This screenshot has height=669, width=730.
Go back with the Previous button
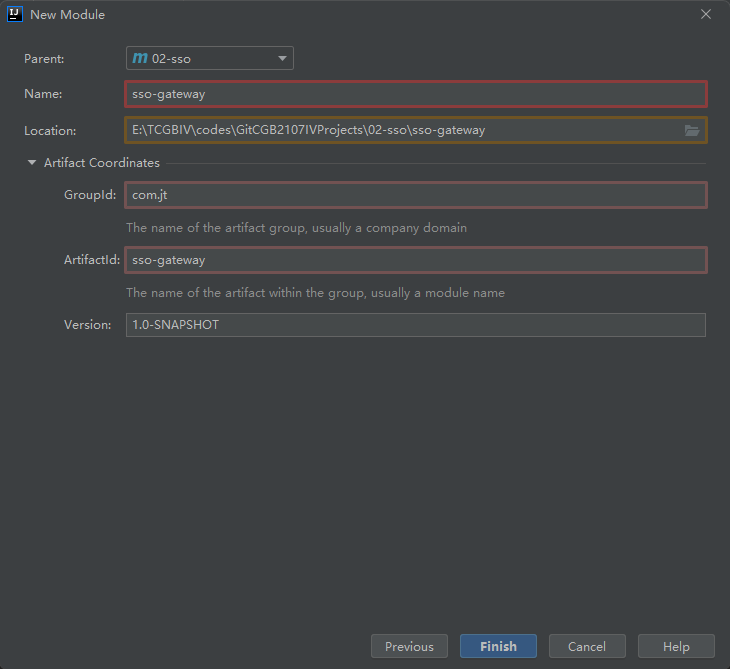click(x=409, y=646)
